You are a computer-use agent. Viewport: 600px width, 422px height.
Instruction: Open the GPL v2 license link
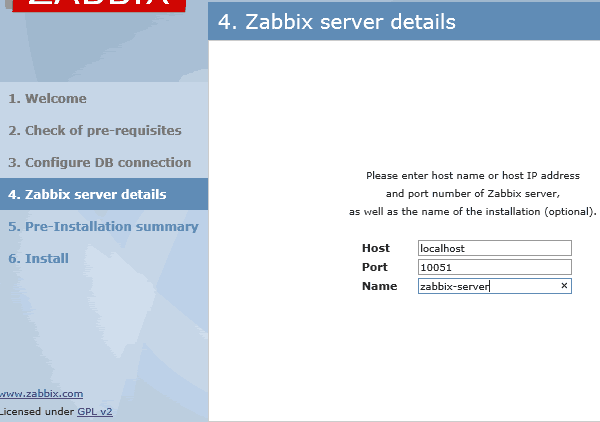(x=95, y=412)
